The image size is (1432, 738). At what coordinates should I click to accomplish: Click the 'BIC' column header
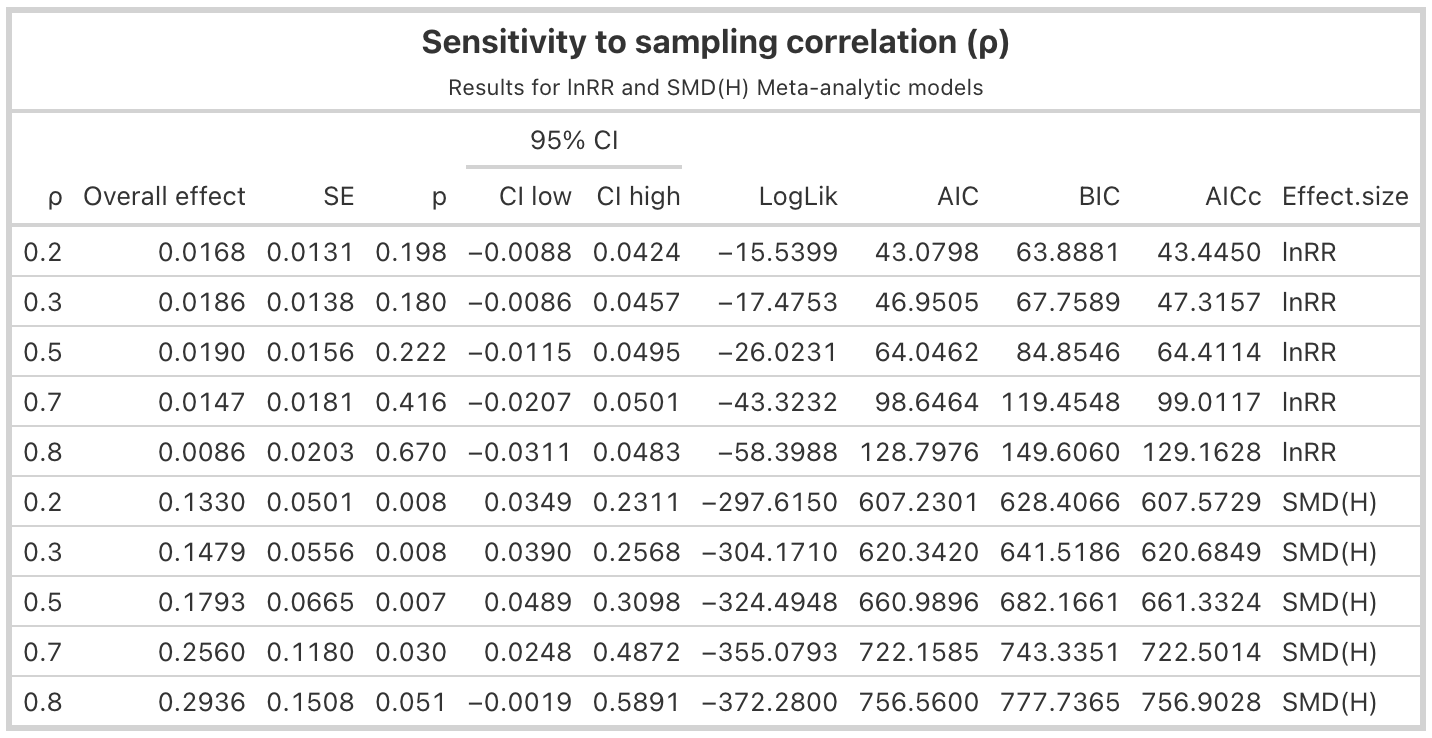coord(1099,197)
